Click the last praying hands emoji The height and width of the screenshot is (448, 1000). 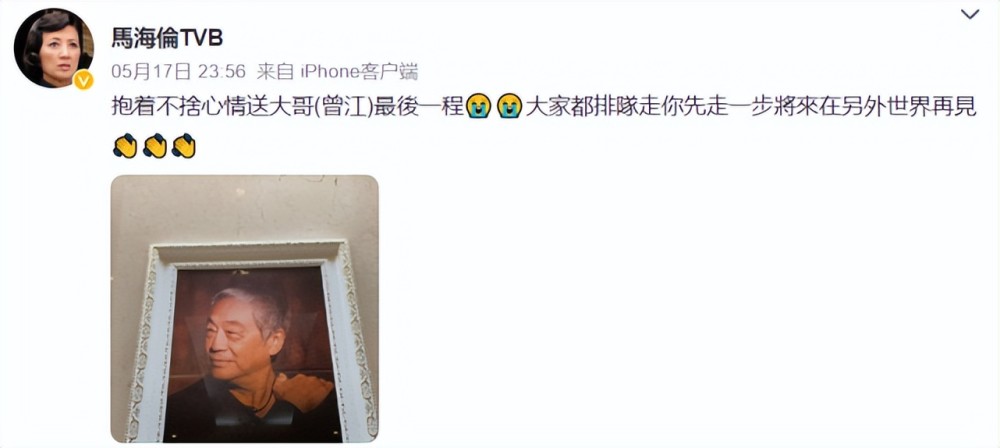(x=184, y=146)
